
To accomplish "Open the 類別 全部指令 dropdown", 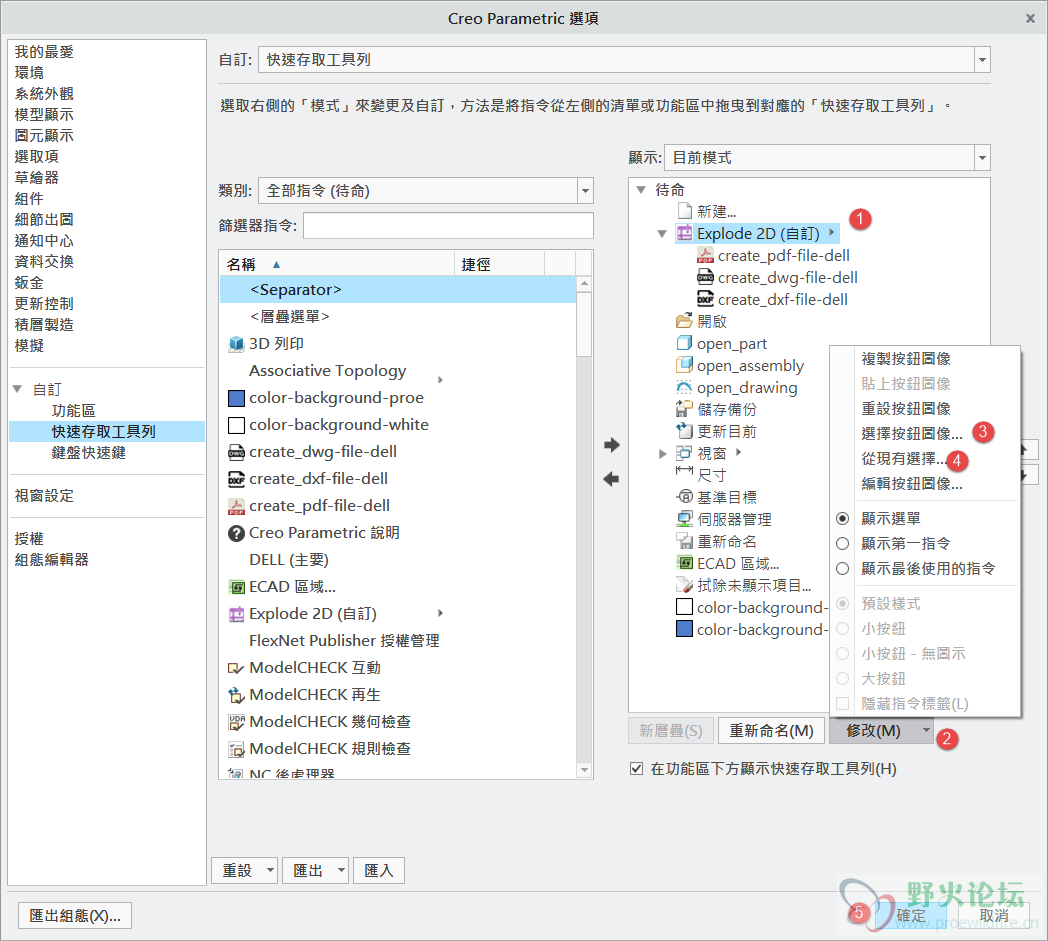I will coord(585,190).
